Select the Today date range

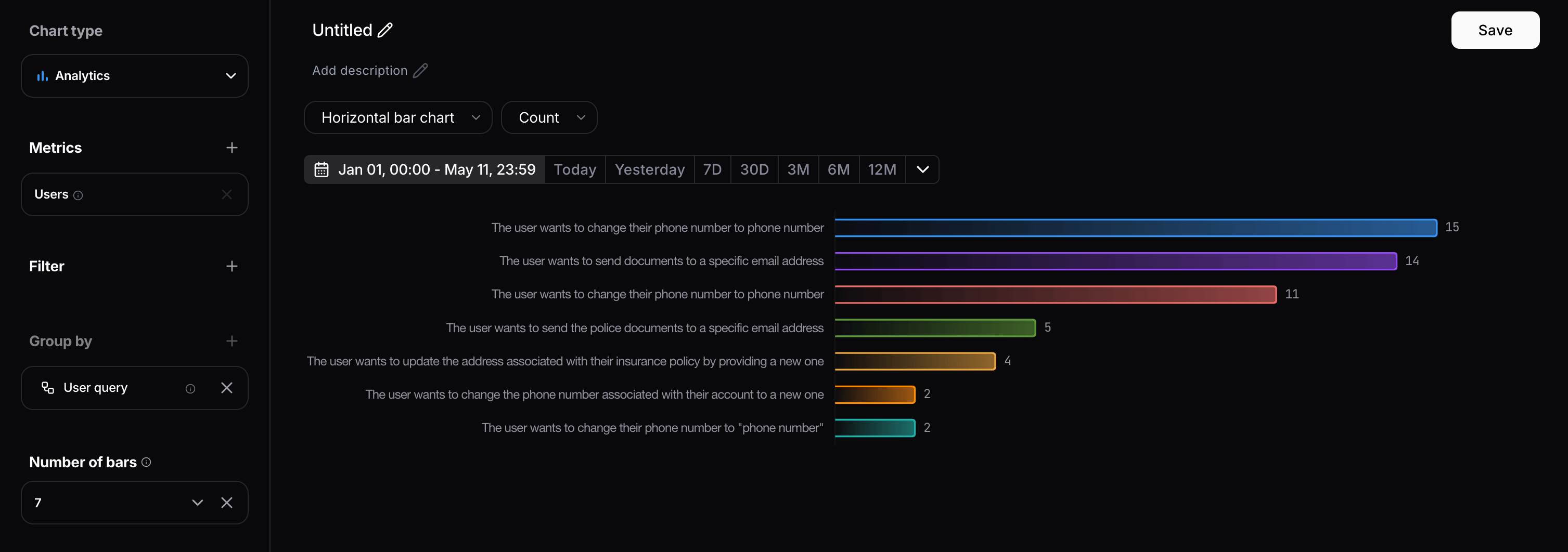click(575, 169)
